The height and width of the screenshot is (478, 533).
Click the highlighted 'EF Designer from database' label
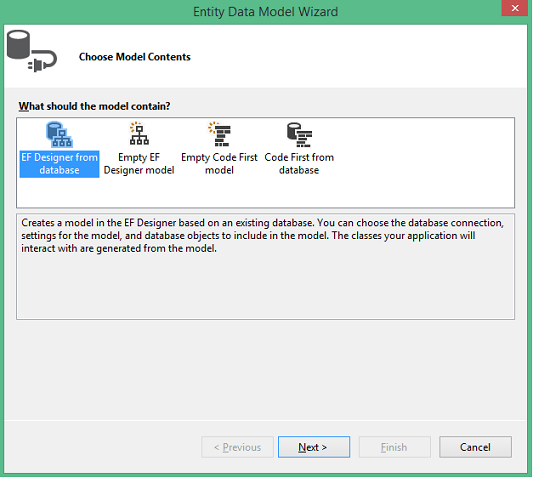(x=59, y=164)
